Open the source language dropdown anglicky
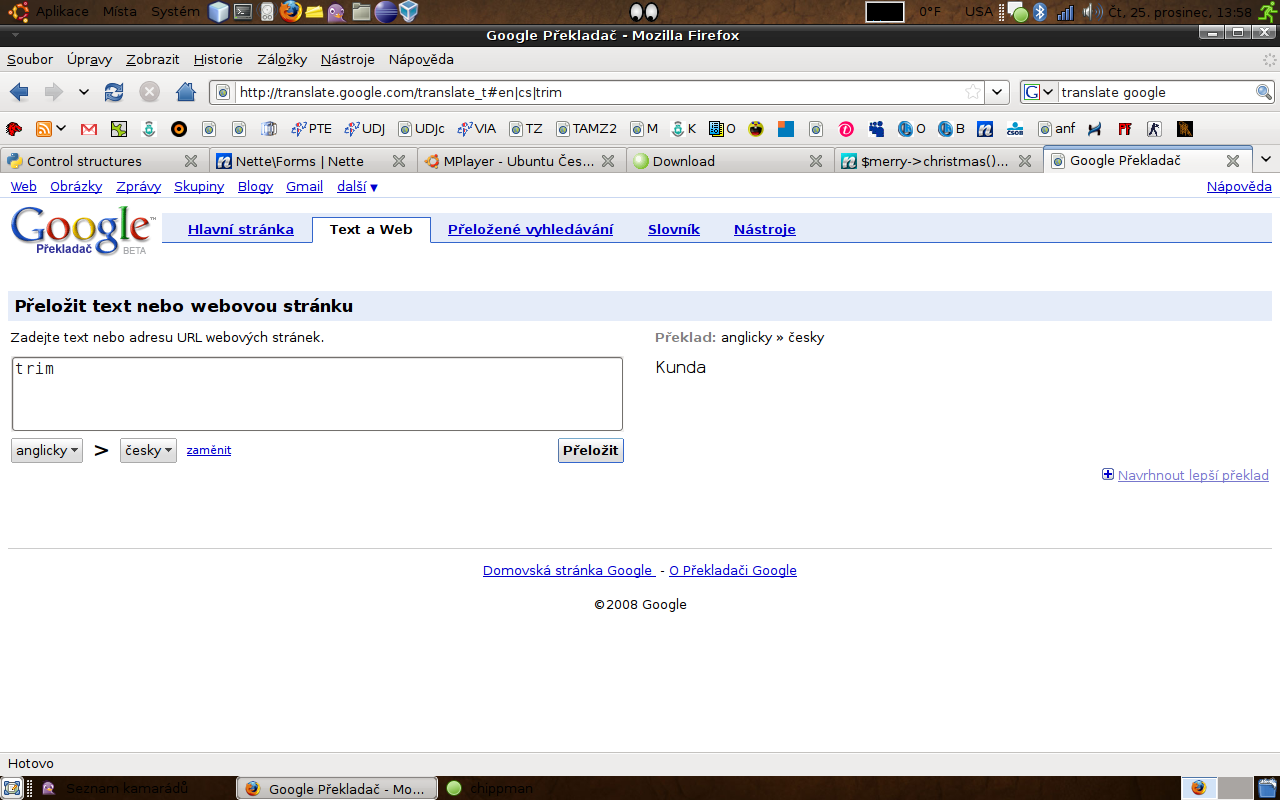The width and height of the screenshot is (1280, 800). pyautogui.click(x=47, y=450)
